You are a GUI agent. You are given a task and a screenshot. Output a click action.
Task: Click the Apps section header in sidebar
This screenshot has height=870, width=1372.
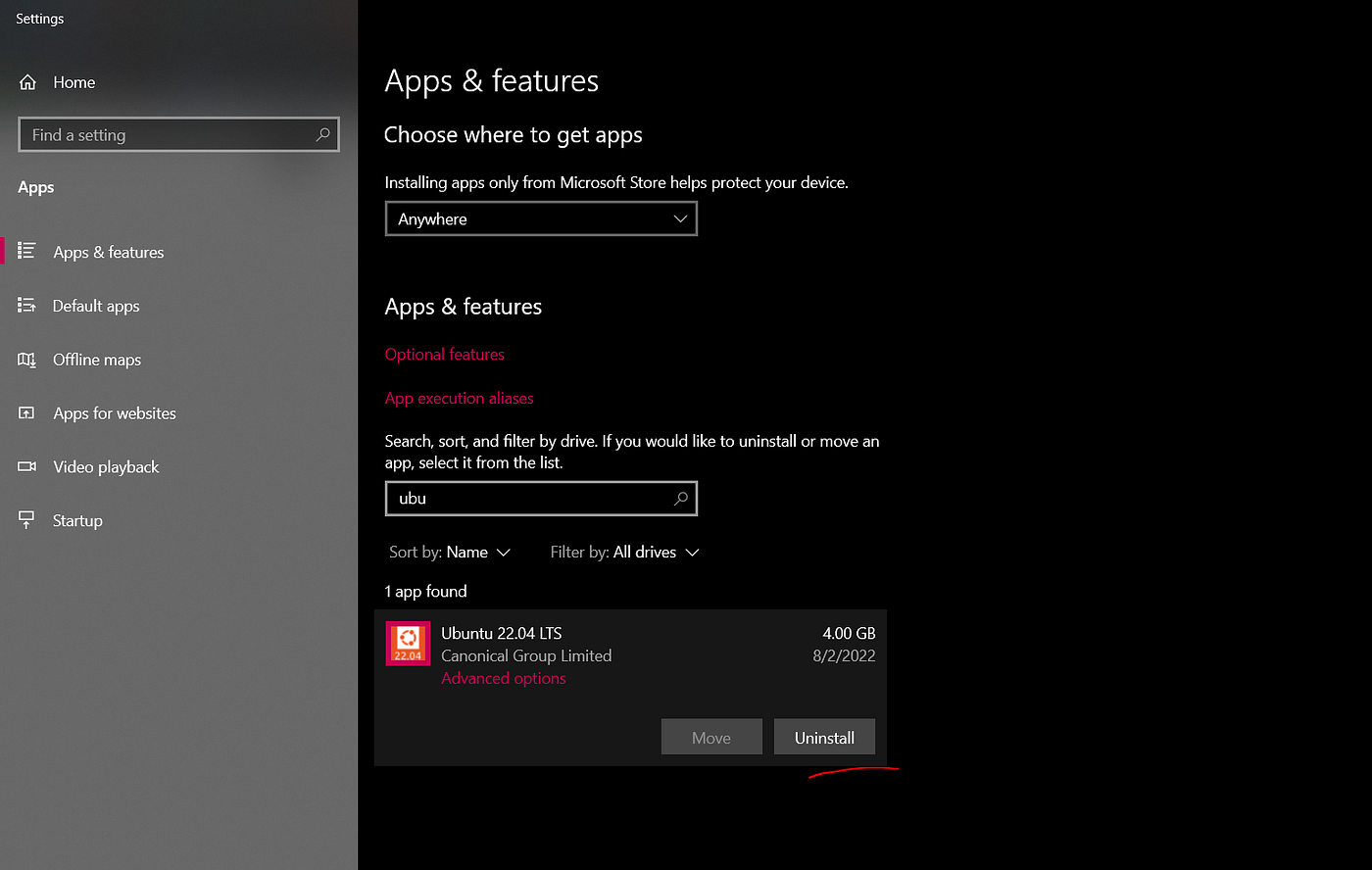tap(36, 187)
